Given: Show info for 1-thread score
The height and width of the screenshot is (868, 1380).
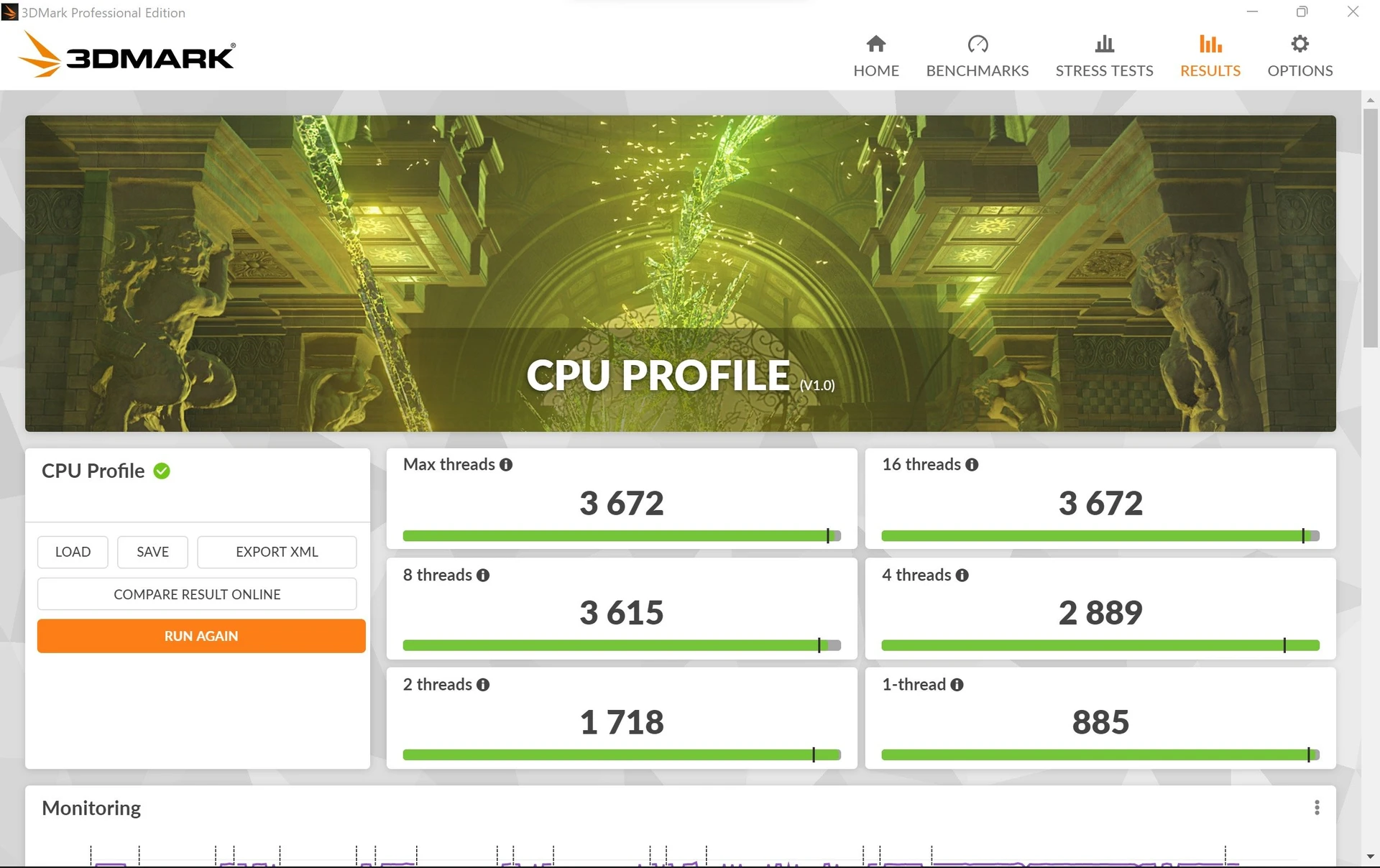Looking at the screenshot, I should click(957, 685).
